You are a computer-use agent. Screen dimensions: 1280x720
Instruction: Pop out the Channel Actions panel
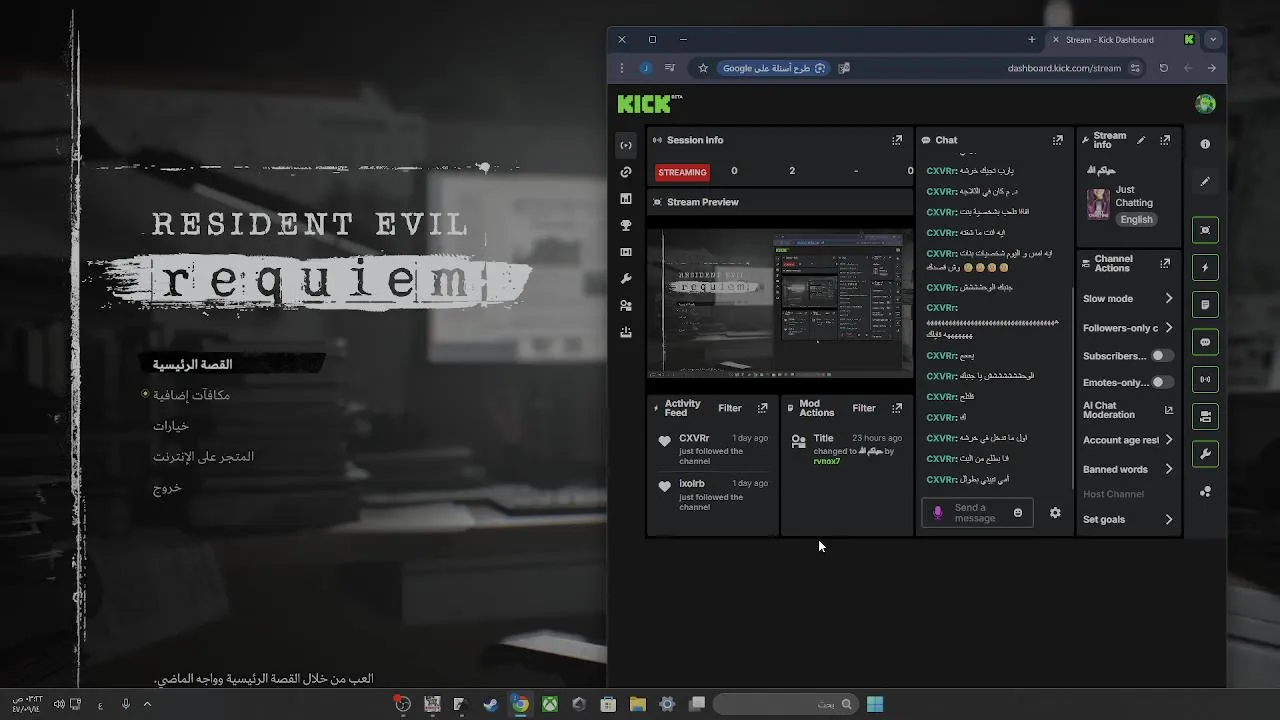click(x=1165, y=263)
